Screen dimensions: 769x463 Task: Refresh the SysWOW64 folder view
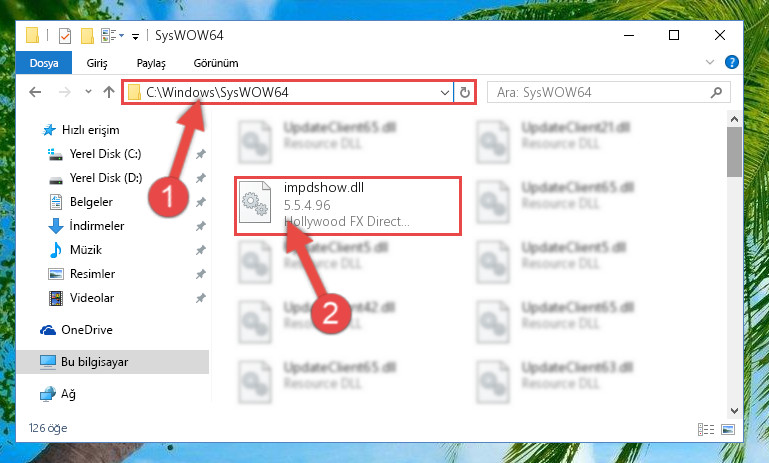click(x=464, y=92)
